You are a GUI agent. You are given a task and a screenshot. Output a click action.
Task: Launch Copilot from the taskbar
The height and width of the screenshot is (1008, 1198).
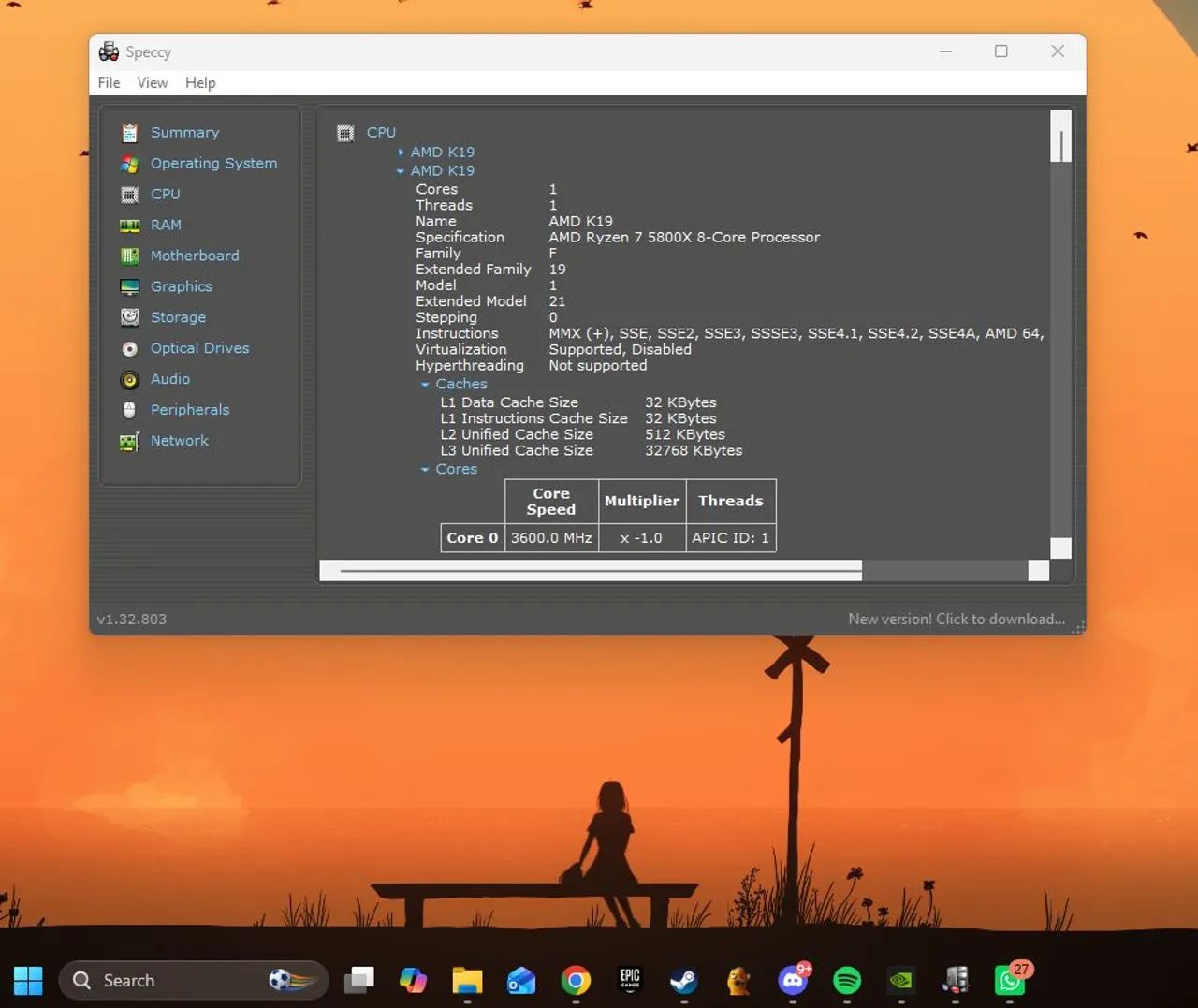point(413,980)
